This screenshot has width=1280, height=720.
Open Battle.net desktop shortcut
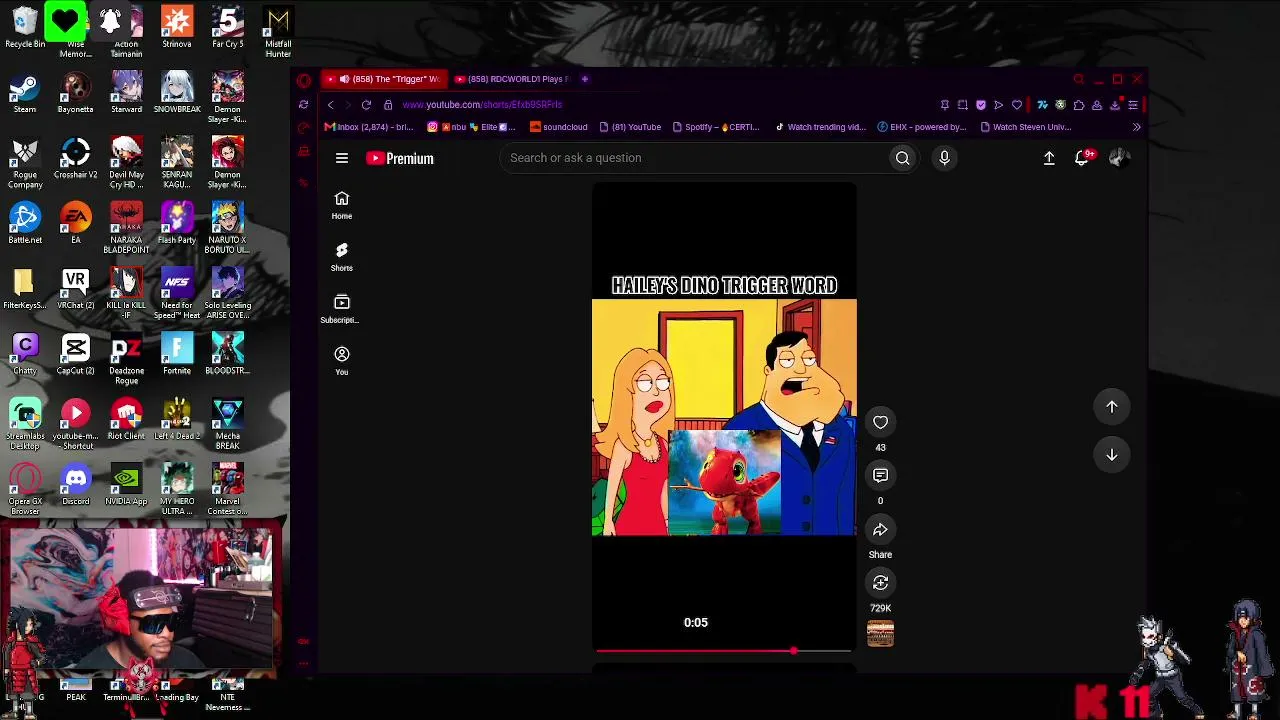tap(25, 224)
